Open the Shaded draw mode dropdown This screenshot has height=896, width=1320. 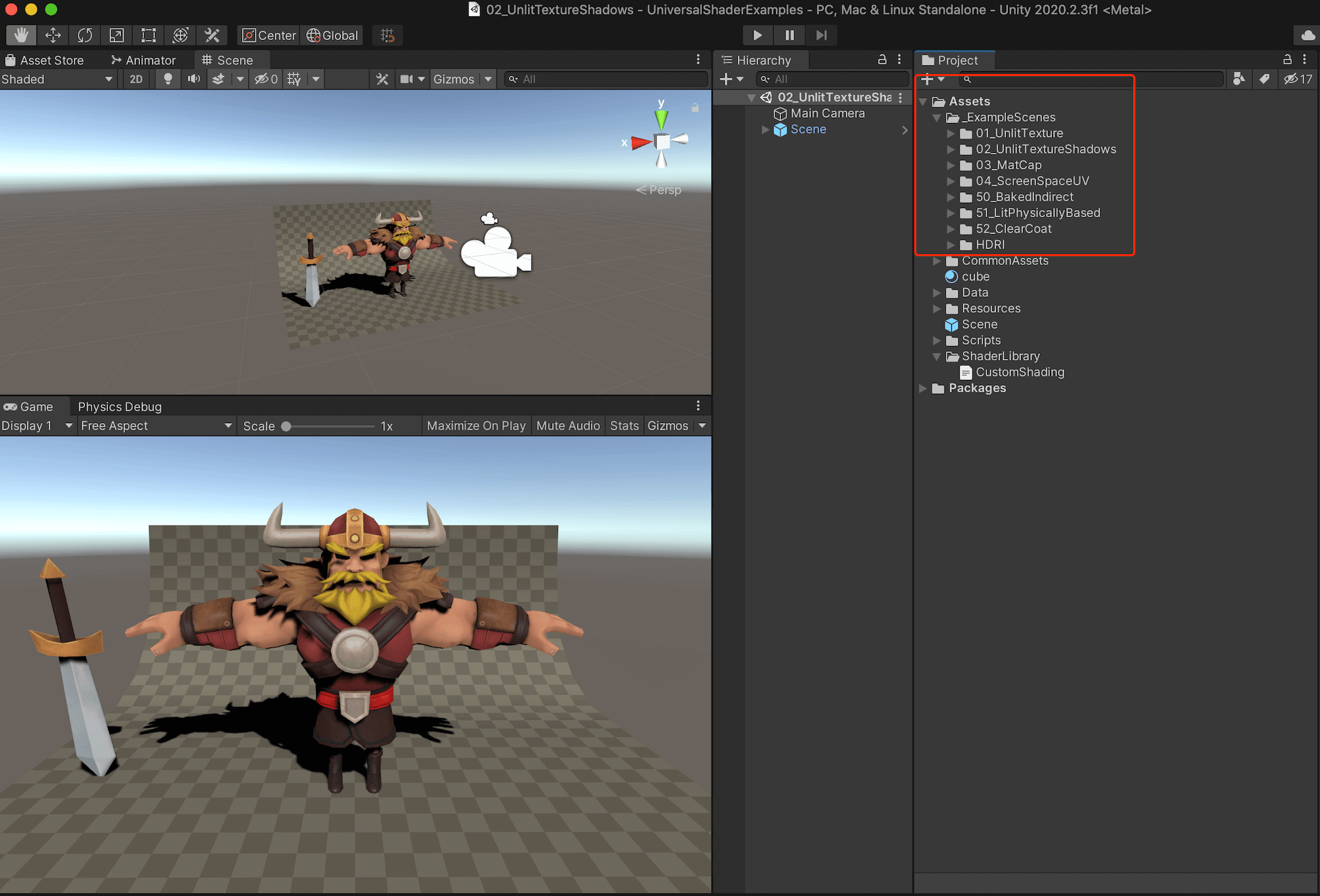[58, 79]
